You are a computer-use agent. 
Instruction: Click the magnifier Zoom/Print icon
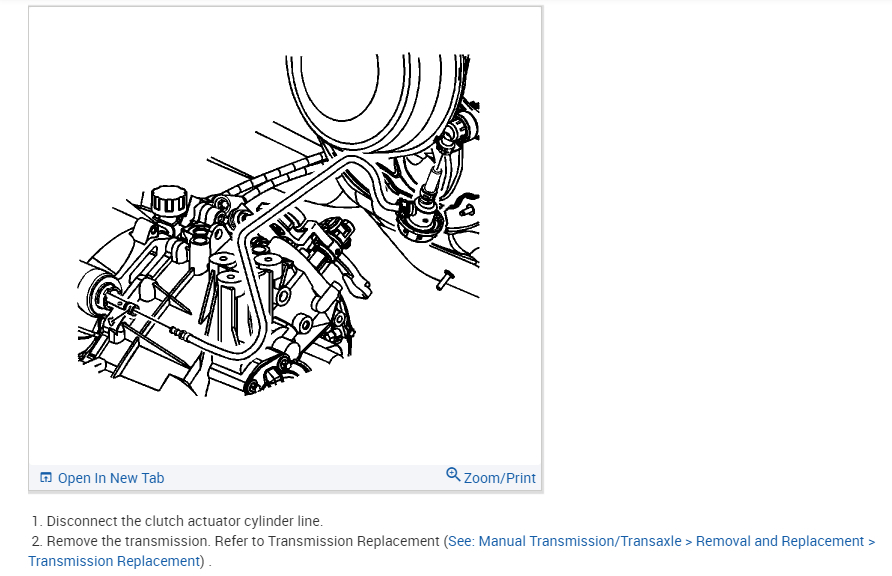(x=453, y=474)
